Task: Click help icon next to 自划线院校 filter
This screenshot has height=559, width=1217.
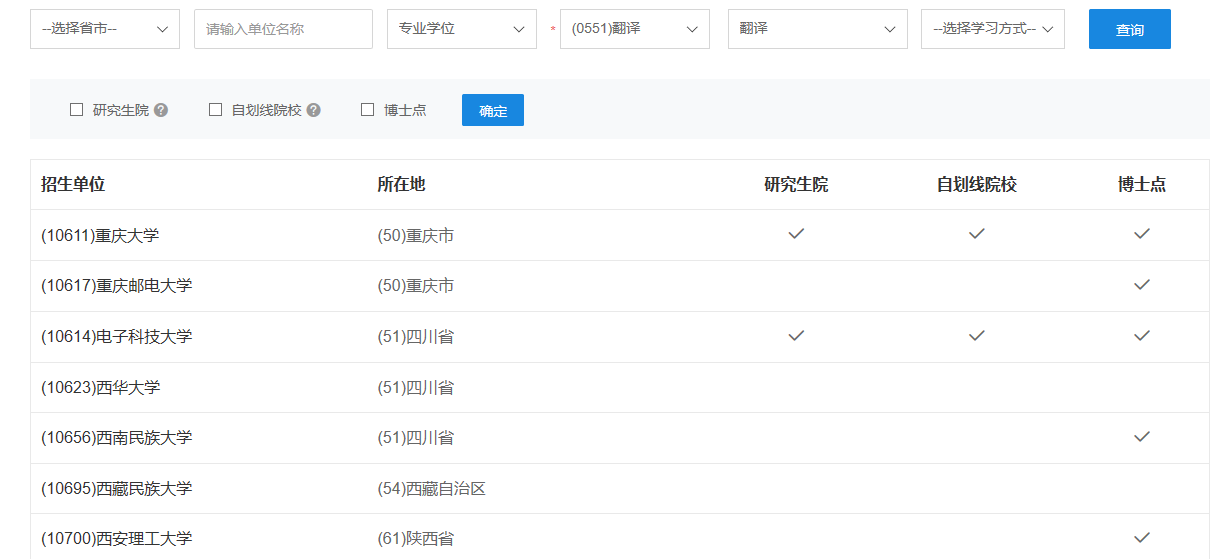Action: coord(314,110)
